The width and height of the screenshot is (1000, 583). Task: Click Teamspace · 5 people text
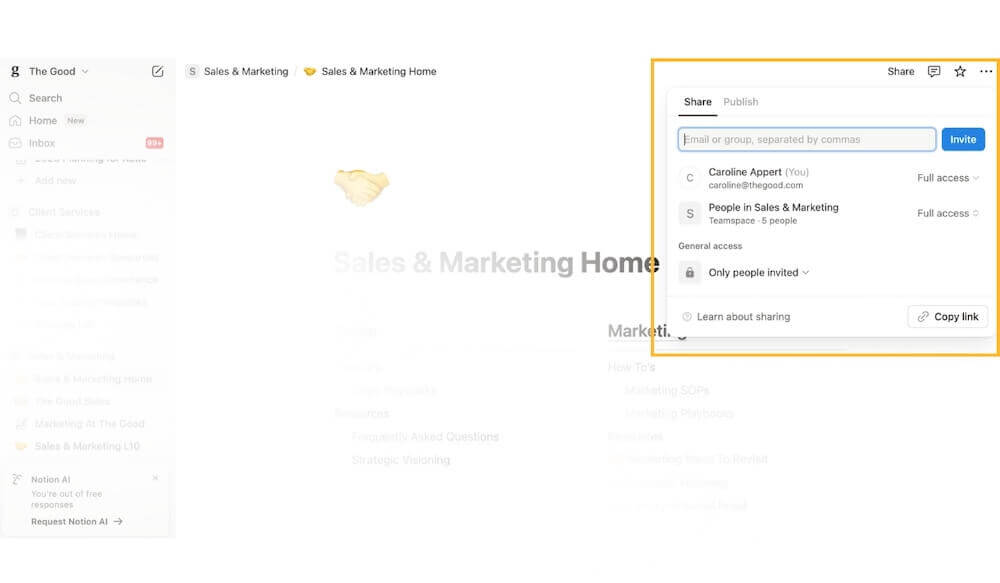coord(753,221)
